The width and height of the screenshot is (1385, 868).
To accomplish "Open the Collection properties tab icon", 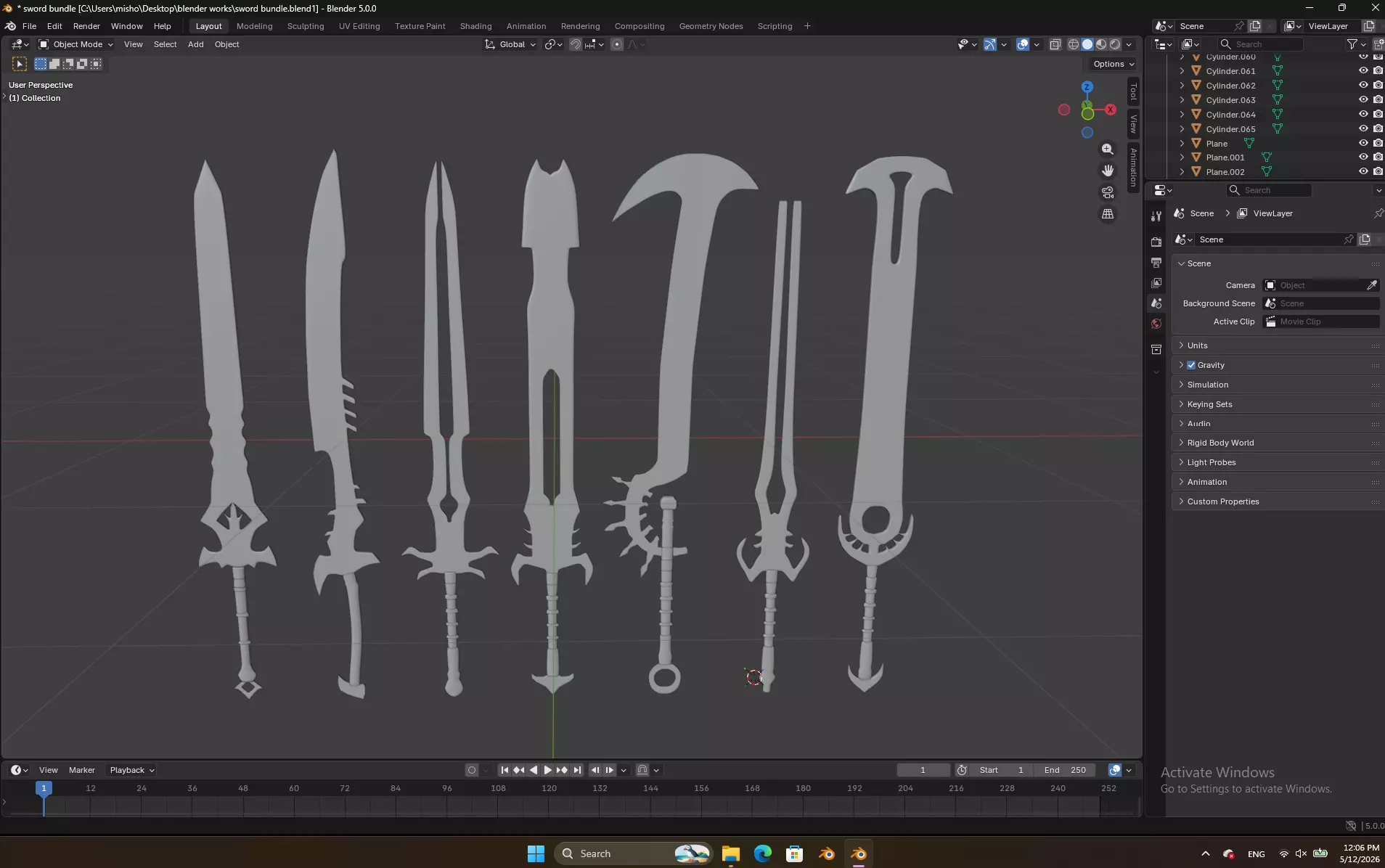I will pos(1156,350).
